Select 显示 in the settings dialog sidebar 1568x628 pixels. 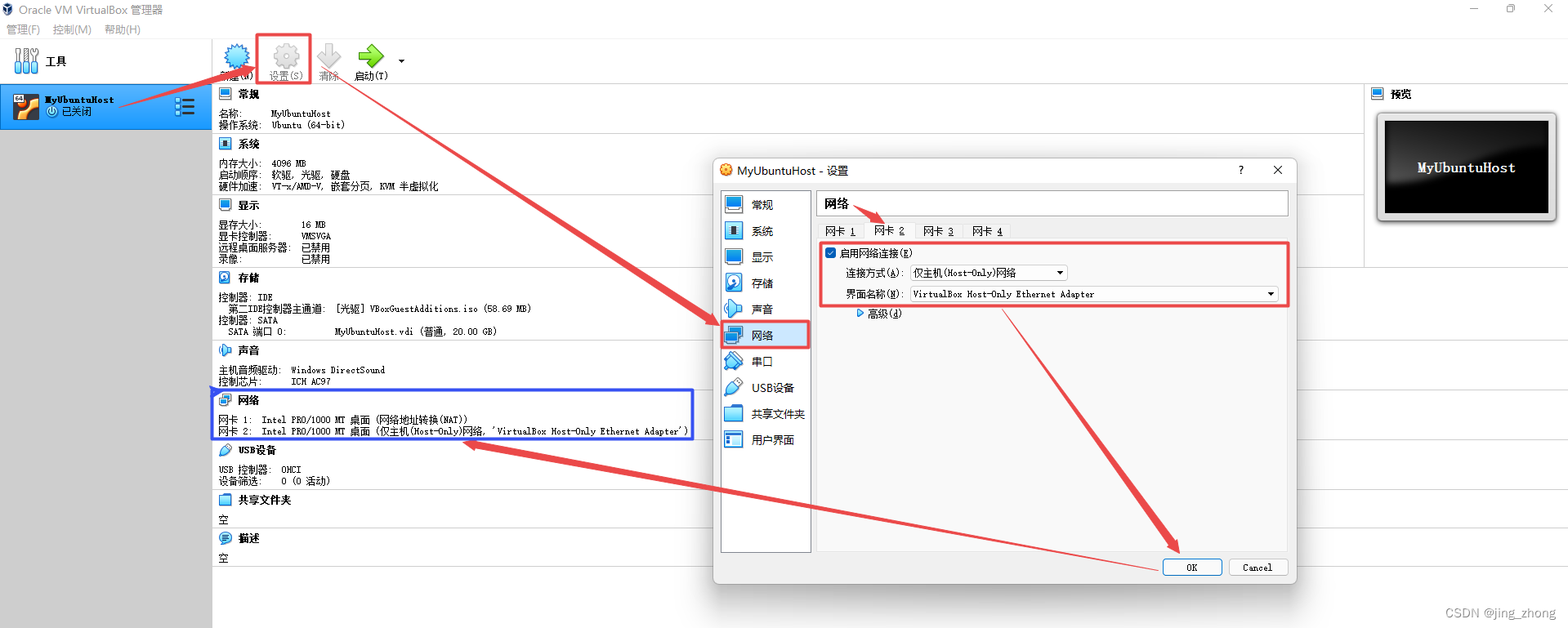pyautogui.click(x=766, y=257)
